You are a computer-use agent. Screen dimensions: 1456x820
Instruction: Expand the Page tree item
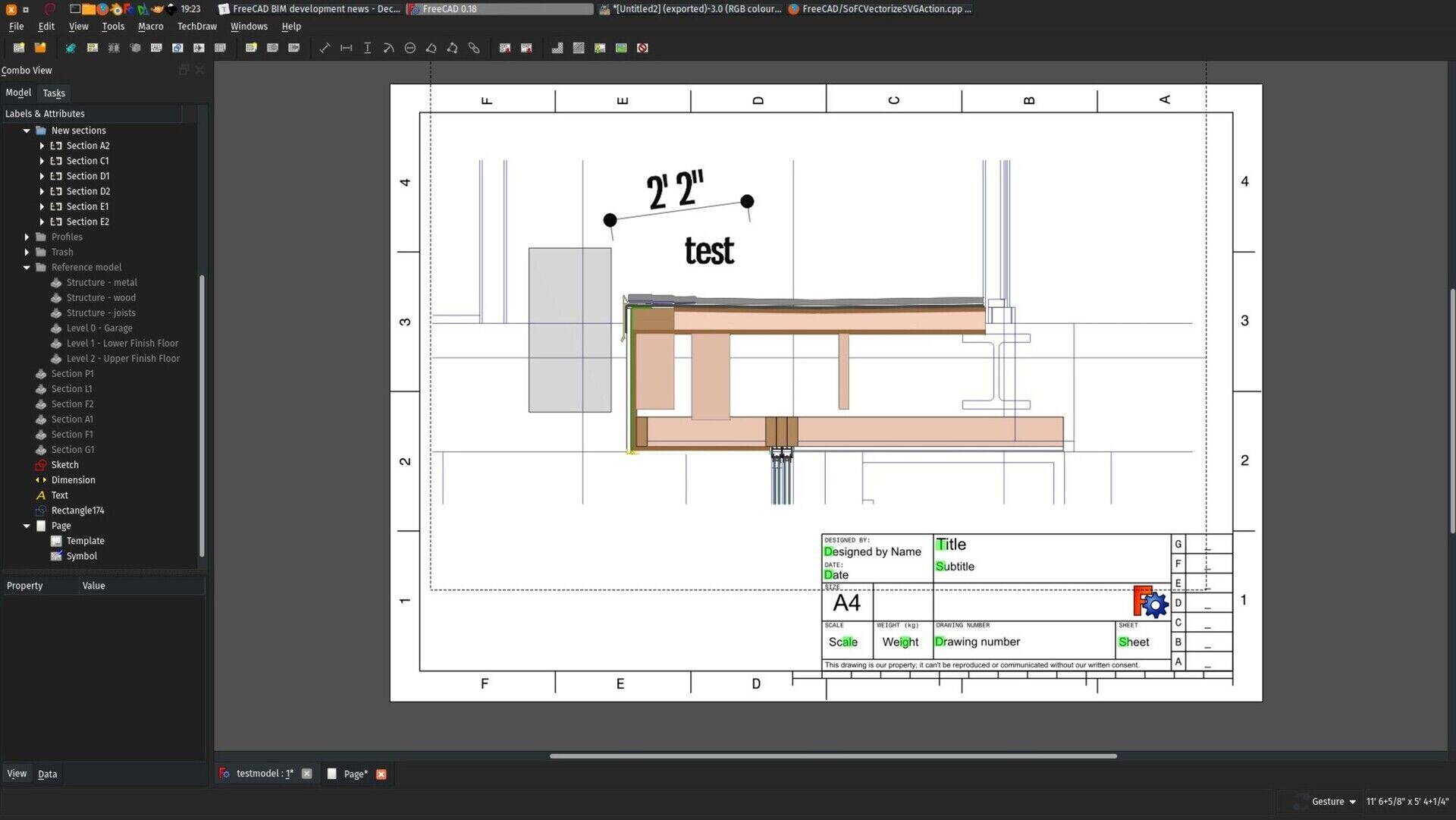(27, 525)
